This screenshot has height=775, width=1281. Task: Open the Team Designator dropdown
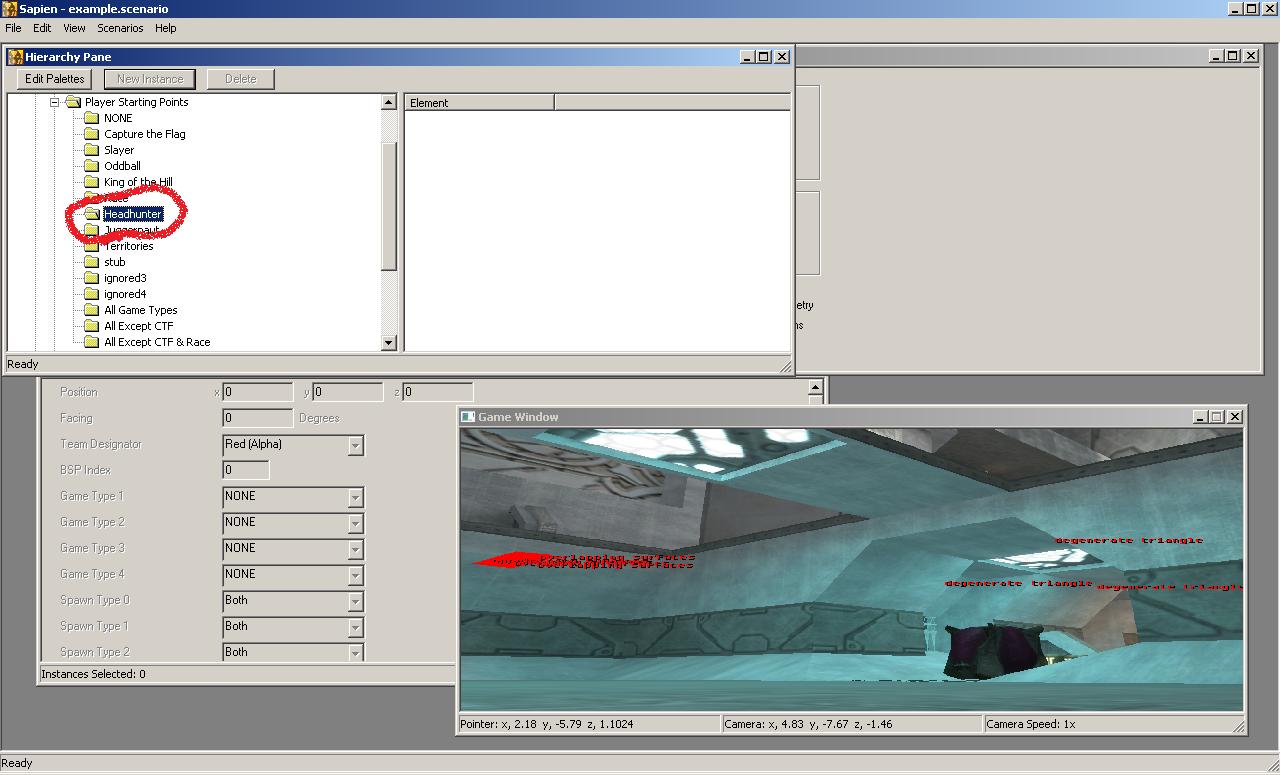(x=355, y=446)
